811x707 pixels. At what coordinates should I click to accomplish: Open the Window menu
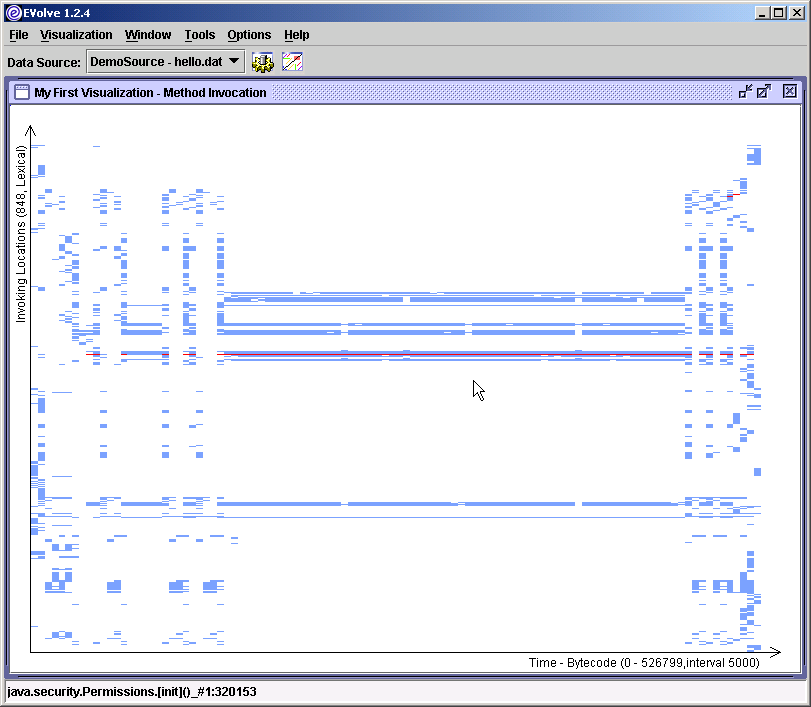point(148,35)
